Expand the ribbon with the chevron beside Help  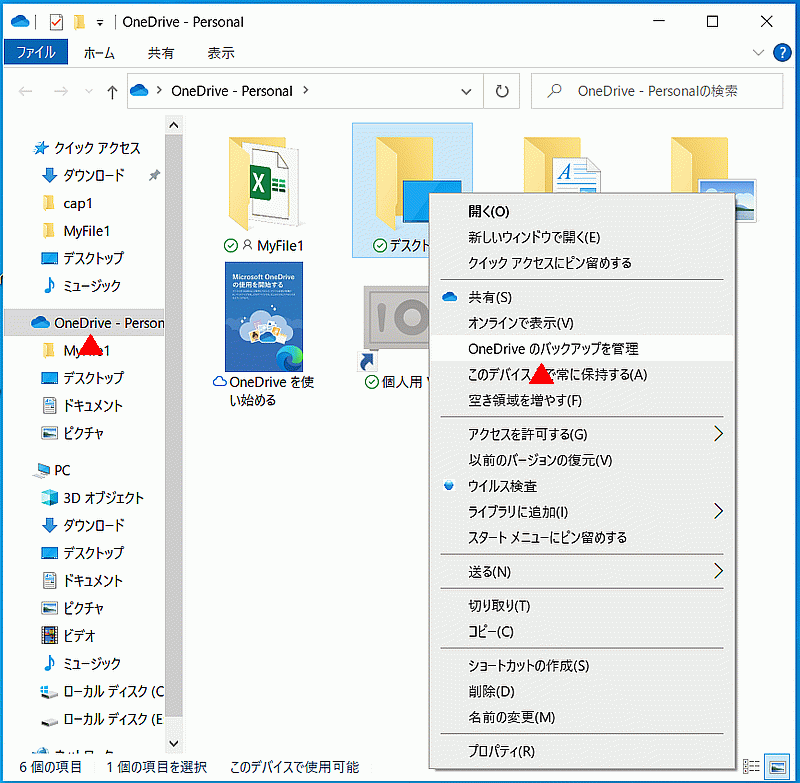pyautogui.click(x=758, y=53)
